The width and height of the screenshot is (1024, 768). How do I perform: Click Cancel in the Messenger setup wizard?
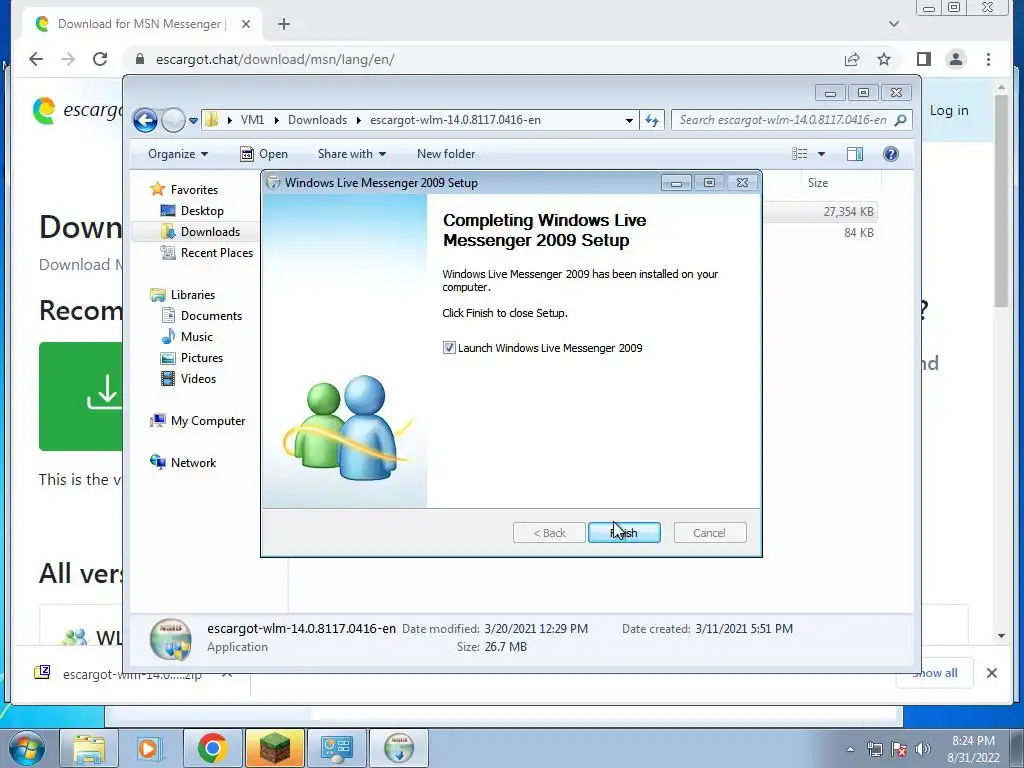coord(709,533)
